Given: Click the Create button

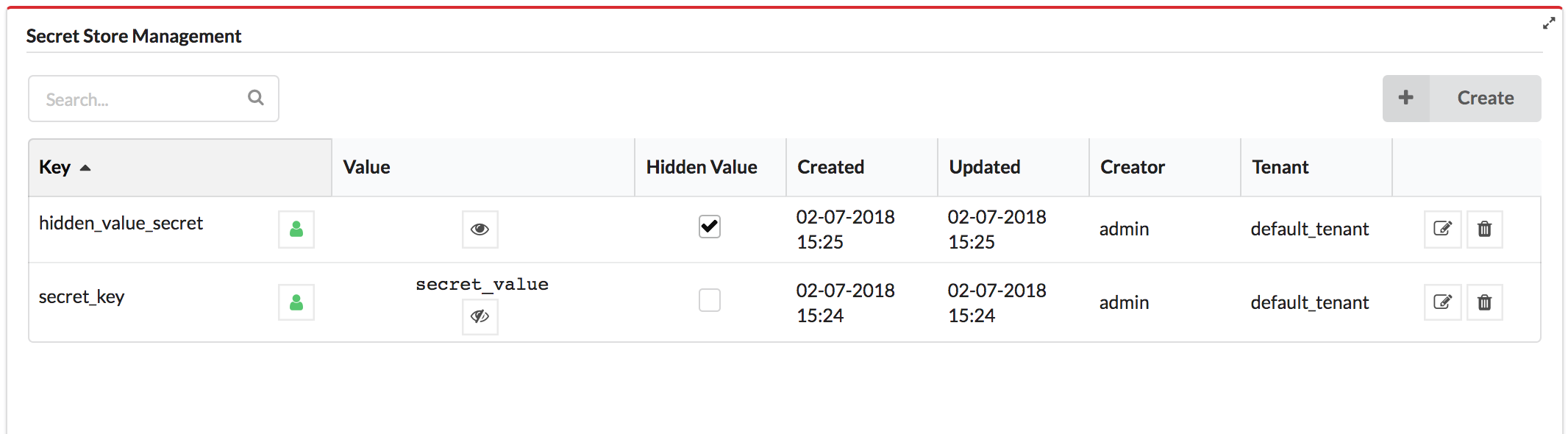Looking at the screenshot, I should pyautogui.click(x=1462, y=99).
